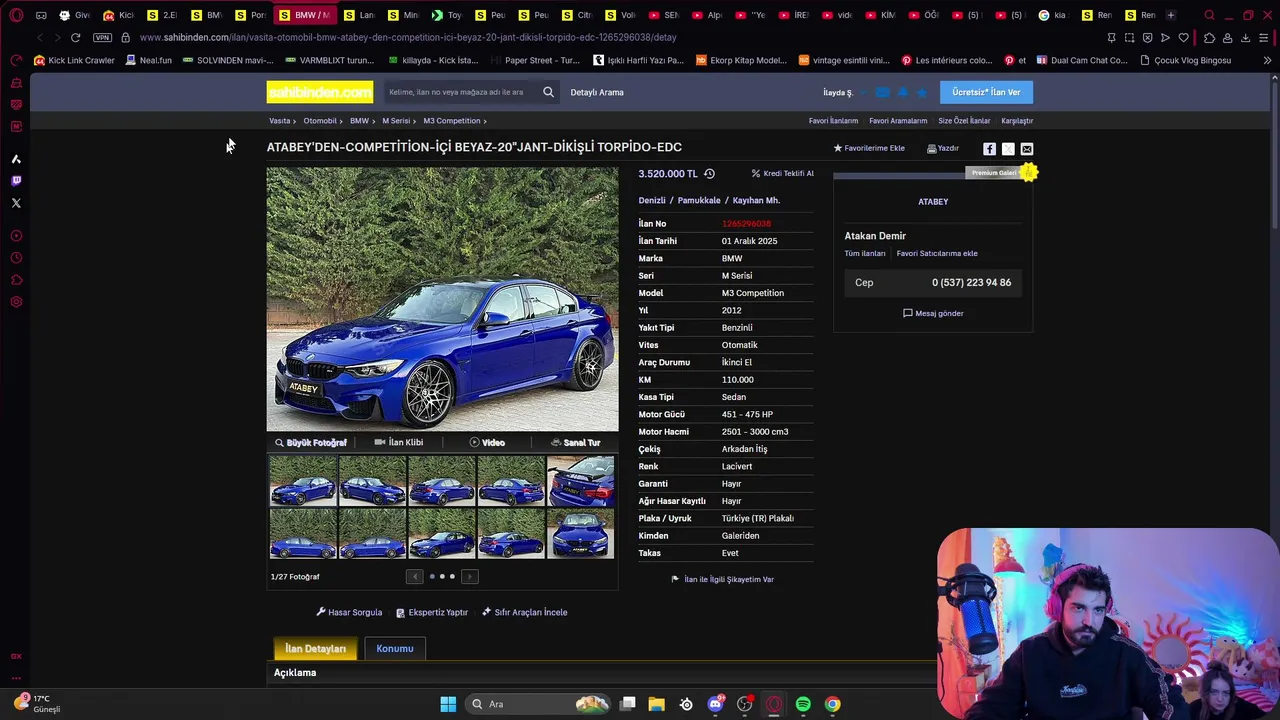Activate the BMW / M browser tab

(x=304, y=15)
